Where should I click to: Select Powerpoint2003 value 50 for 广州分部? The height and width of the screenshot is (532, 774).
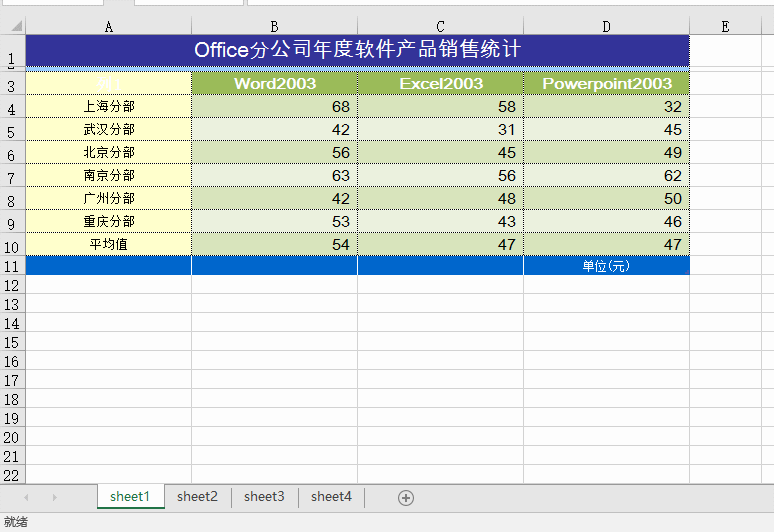(606, 198)
